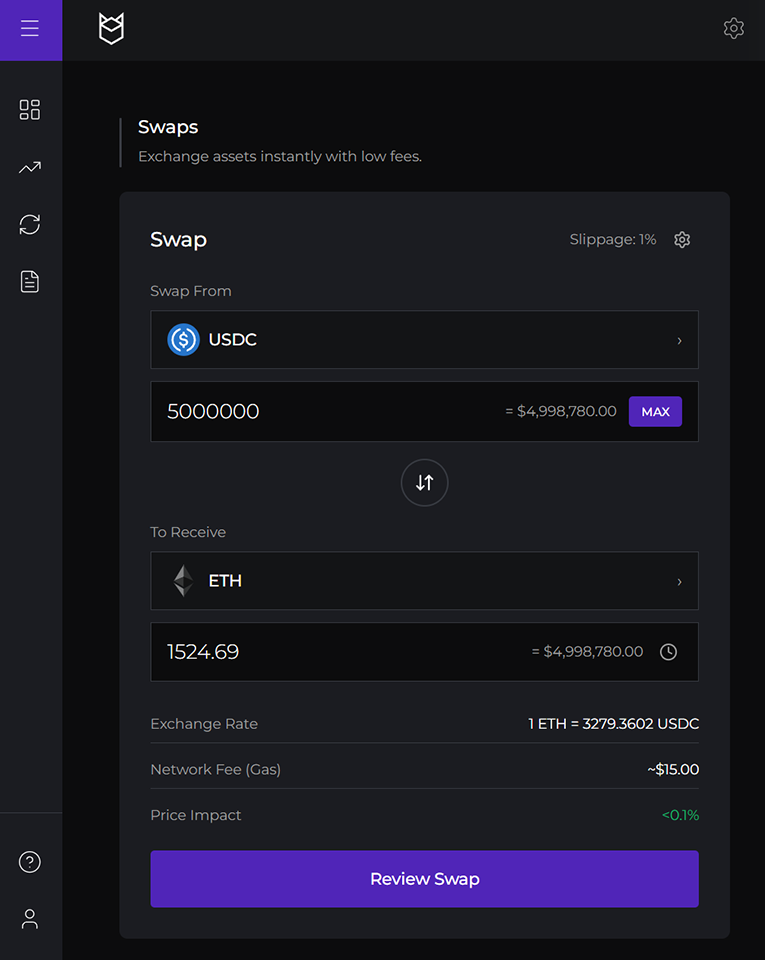Click the fox logo in header
This screenshot has width=765, height=960.
click(111, 29)
